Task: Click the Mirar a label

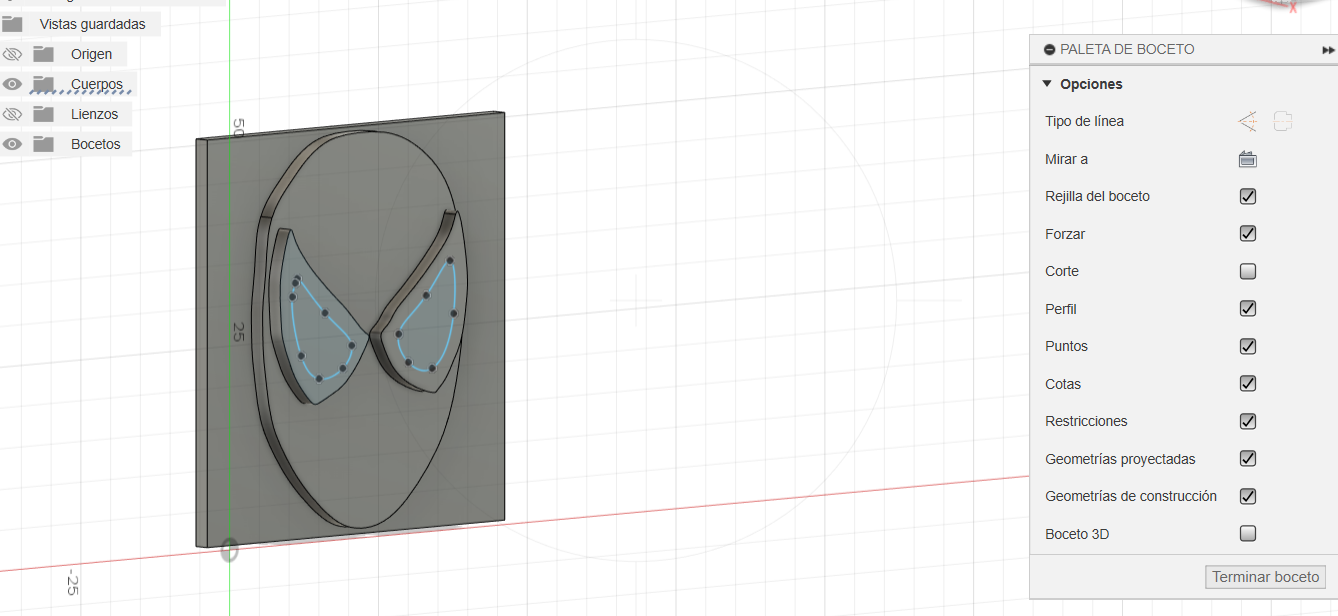Action: click(1066, 159)
